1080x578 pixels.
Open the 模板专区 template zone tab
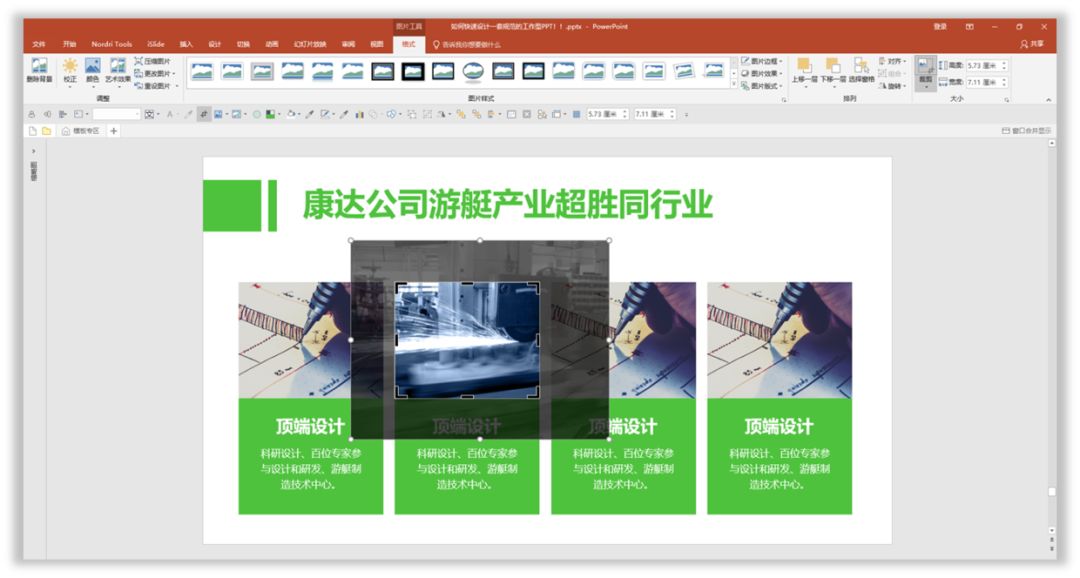(81, 130)
